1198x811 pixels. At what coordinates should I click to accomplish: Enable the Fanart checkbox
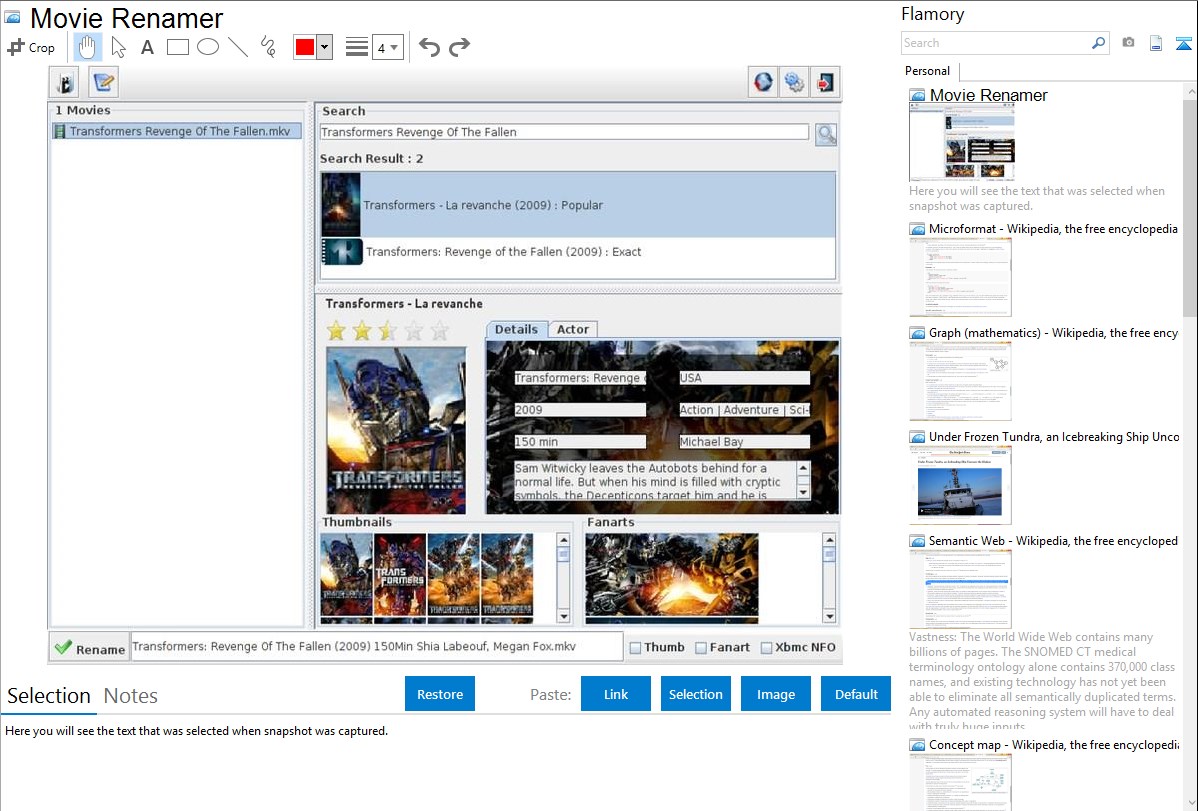coord(701,648)
